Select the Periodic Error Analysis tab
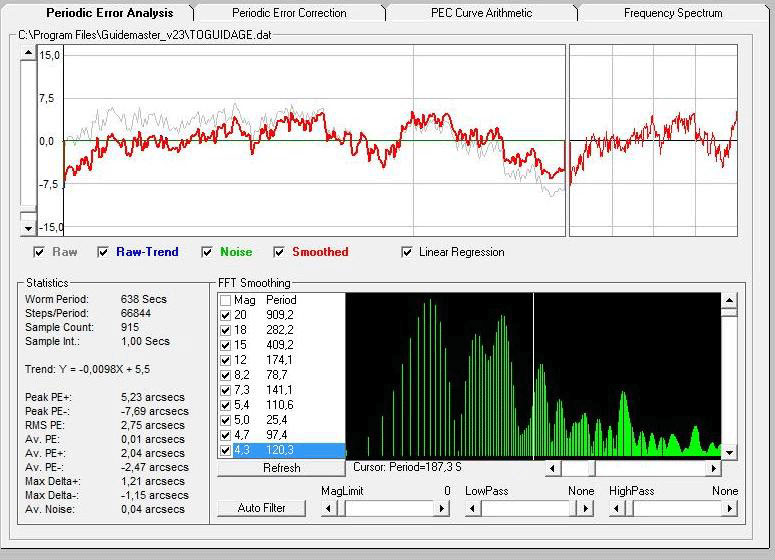 [x=110, y=13]
